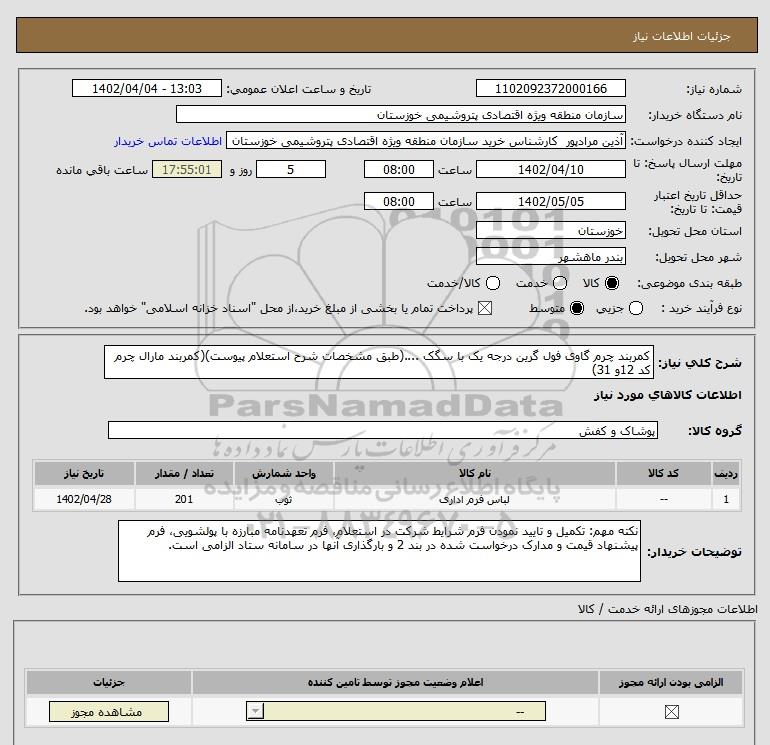
Task: Click remaining time countdown 17:55:01
Action: (x=187, y=169)
